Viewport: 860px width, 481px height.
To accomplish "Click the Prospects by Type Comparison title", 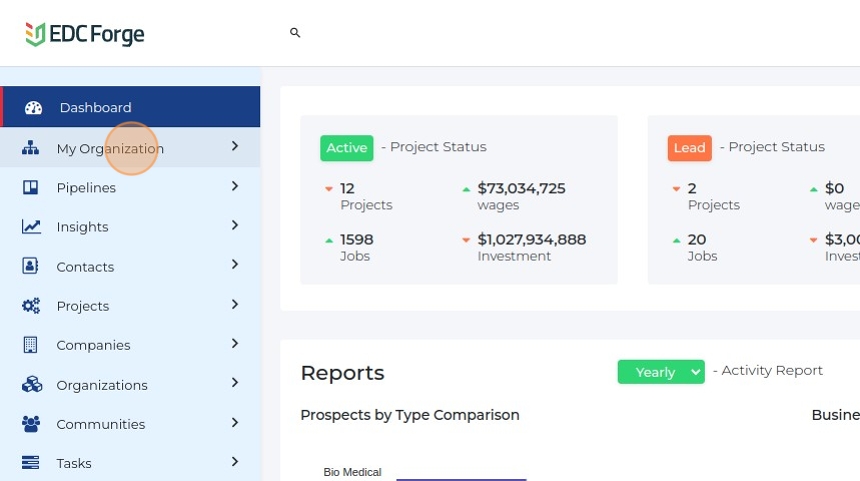I will click(x=410, y=415).
